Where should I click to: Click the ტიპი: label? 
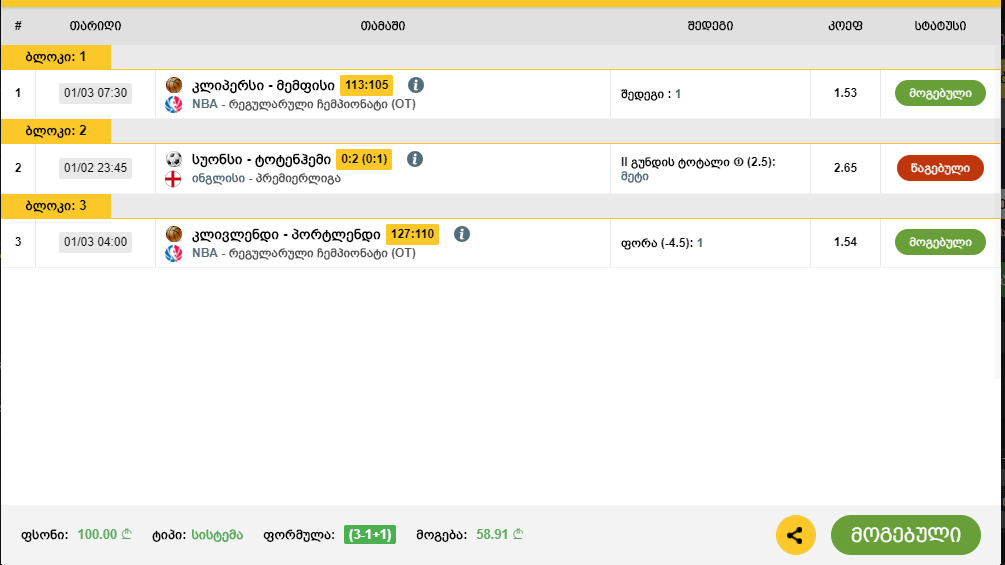pos(169,535)
